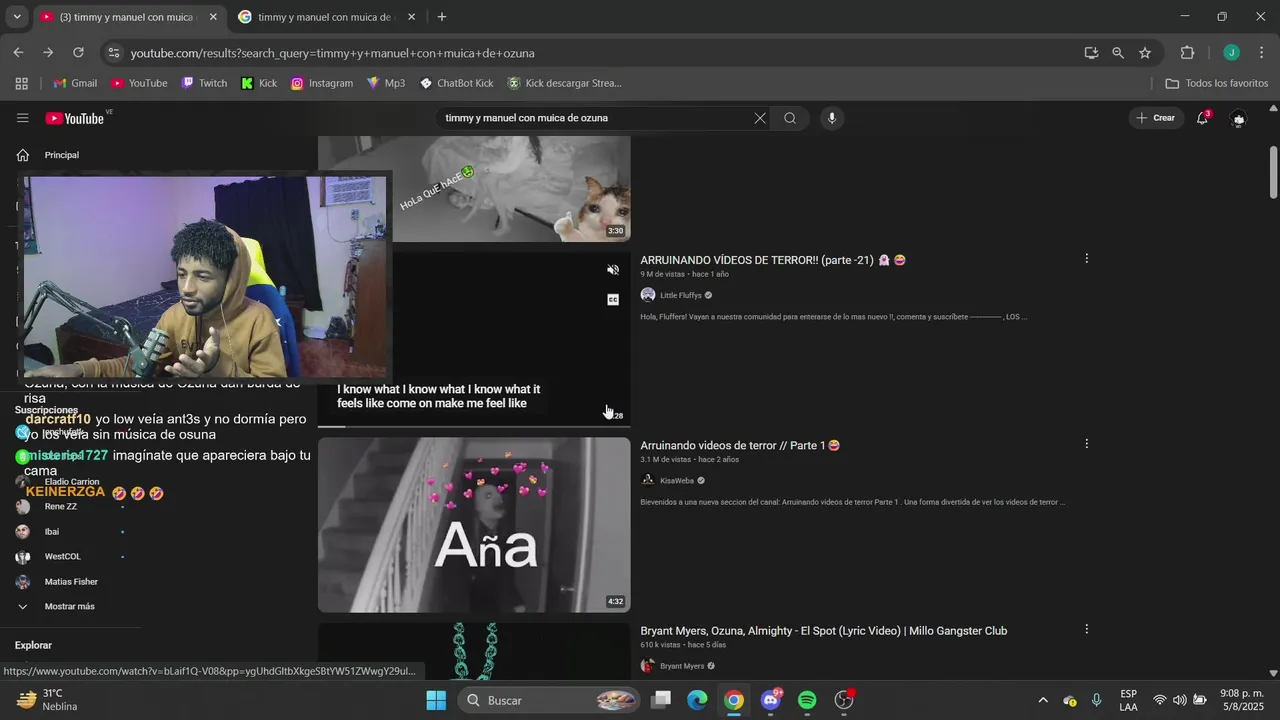This screenshot has height=720, width=1280.
Task: Open options menu for ARRUINANDO VÍDEOS DE TERROR
Action: coord(1086,259)
